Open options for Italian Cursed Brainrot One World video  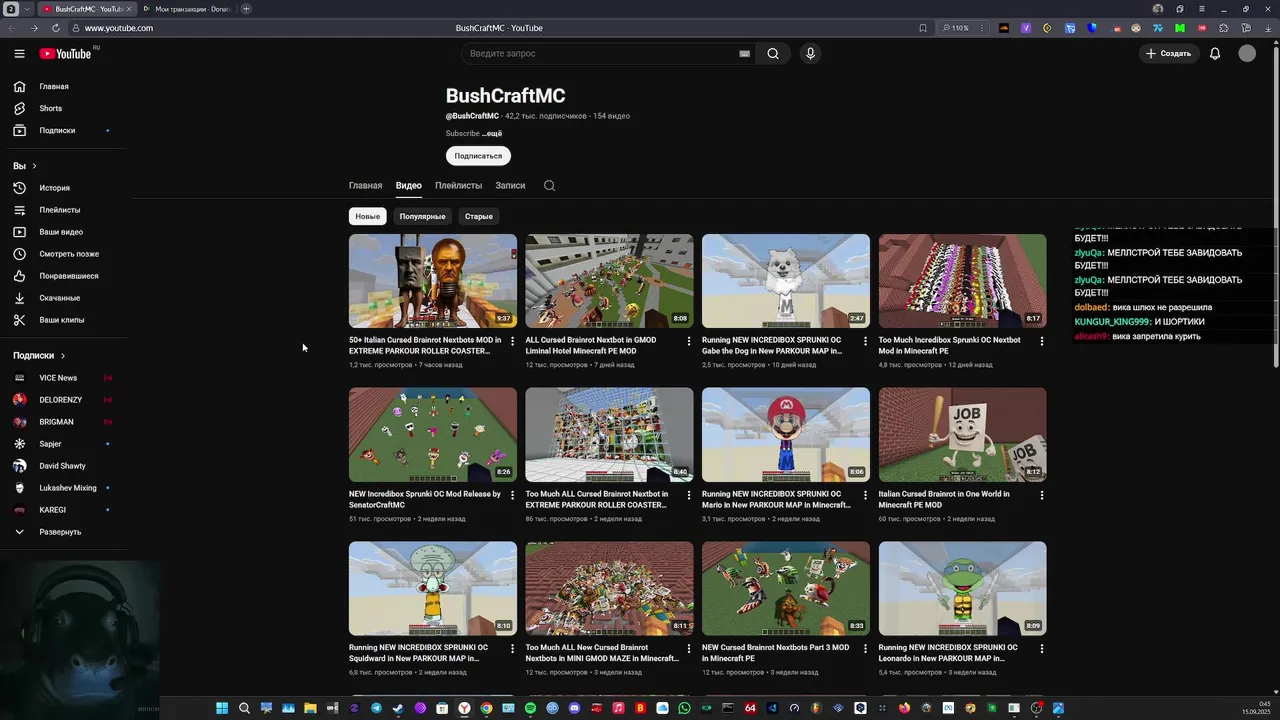click(x=1041, y=495)
